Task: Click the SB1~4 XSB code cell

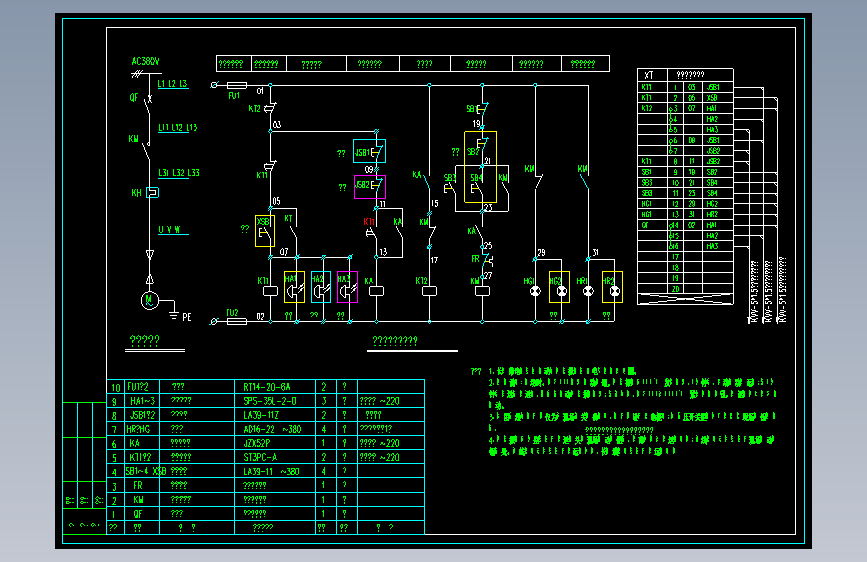Action: (142, 471)
